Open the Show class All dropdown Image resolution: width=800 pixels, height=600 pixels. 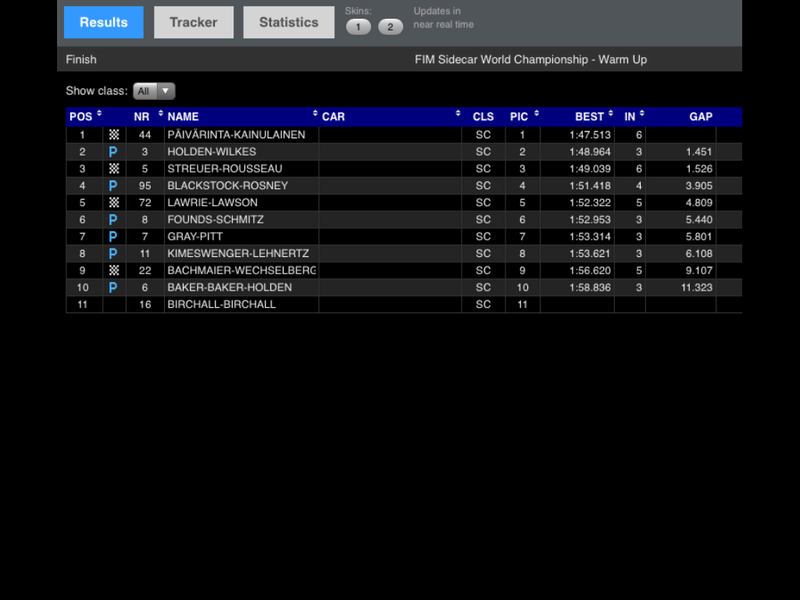(154, 91)
